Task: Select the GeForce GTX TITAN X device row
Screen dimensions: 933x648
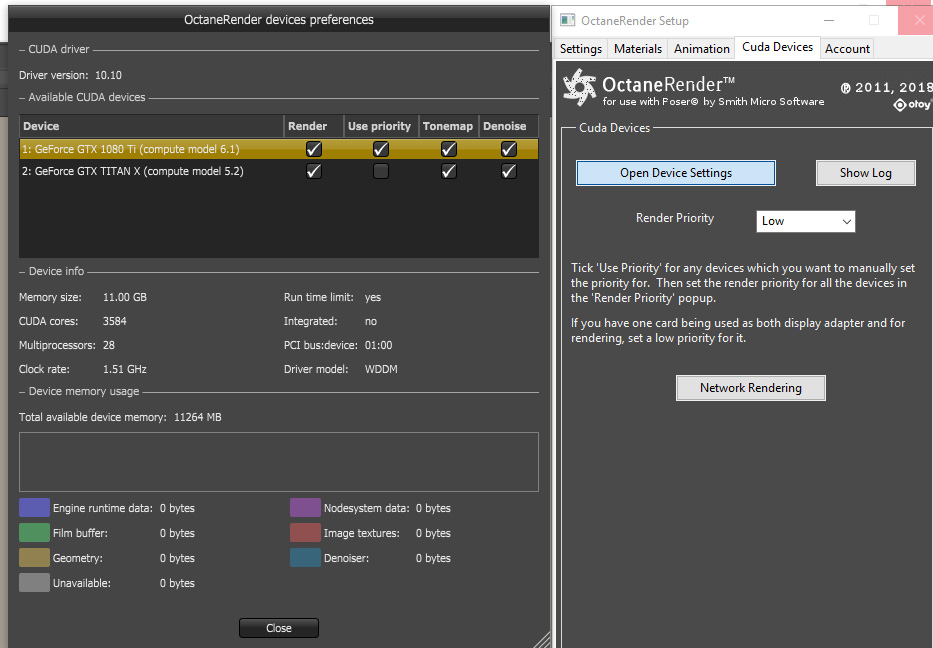Action: click(x=278, y=171)
